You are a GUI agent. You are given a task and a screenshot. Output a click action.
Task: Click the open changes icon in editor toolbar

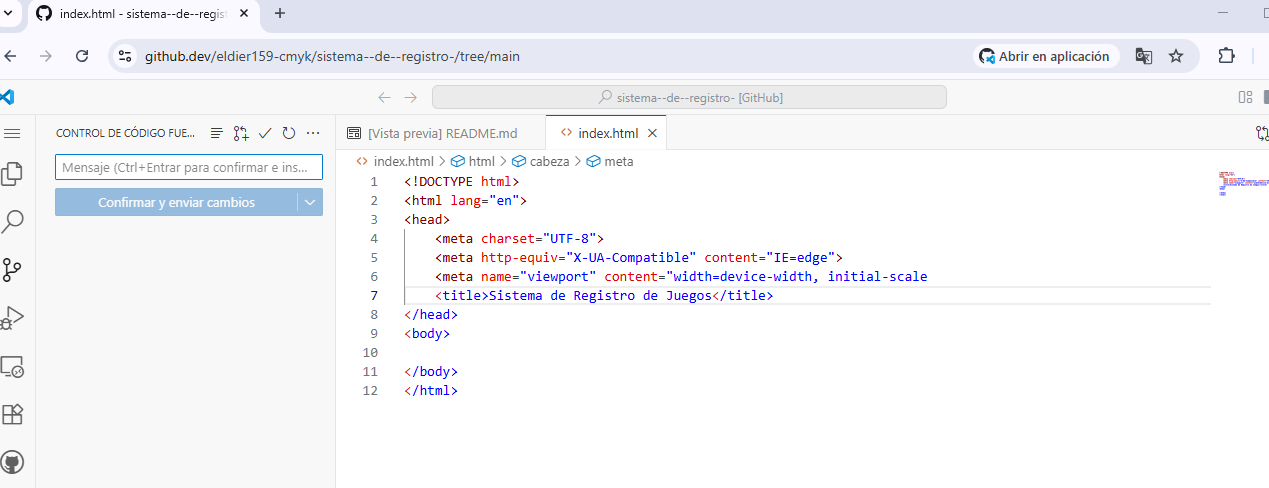tap(1262, 133)
